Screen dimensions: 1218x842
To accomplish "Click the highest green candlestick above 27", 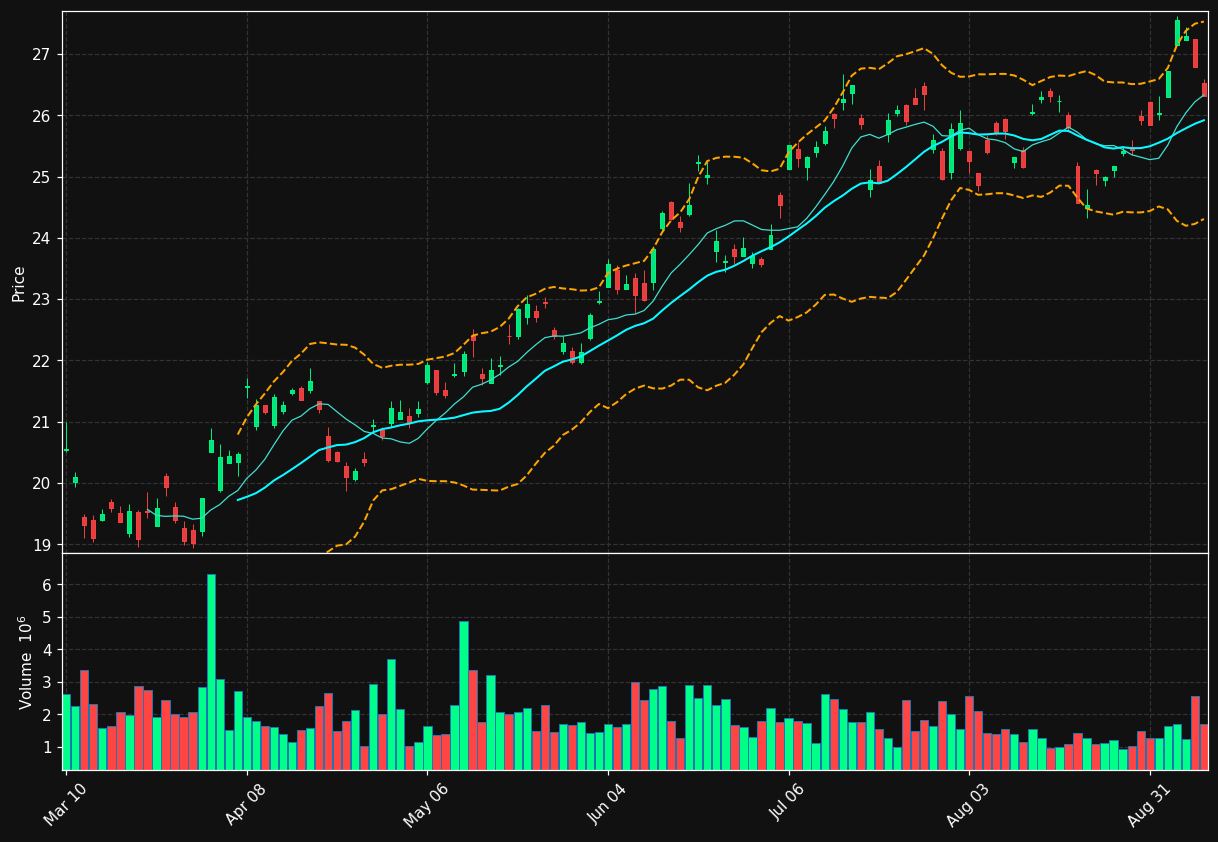I will (1177, 32).
